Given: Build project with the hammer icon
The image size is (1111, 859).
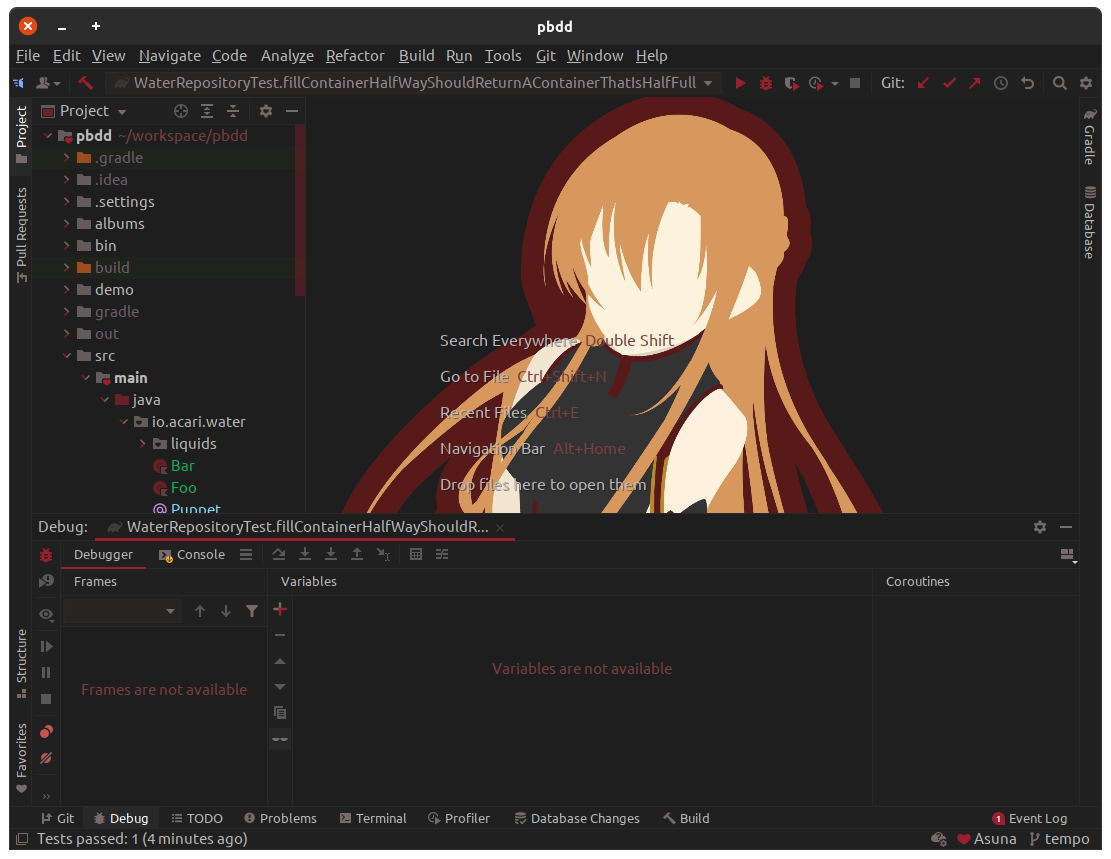Looking at the screenshot, I should 86,83.
